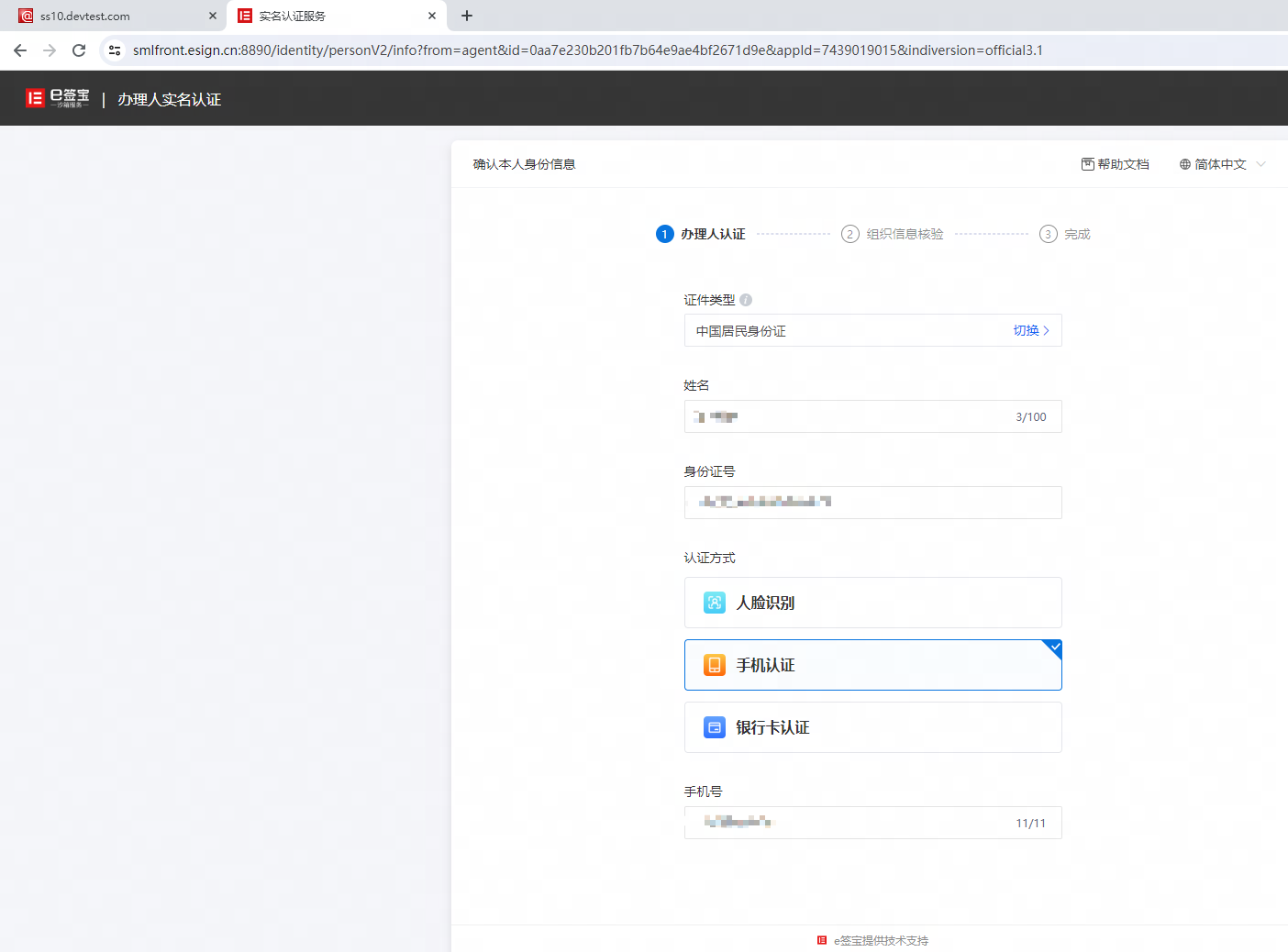
Task: Open the 帮助文档 help link
Action: click(x=1116, y=164)
